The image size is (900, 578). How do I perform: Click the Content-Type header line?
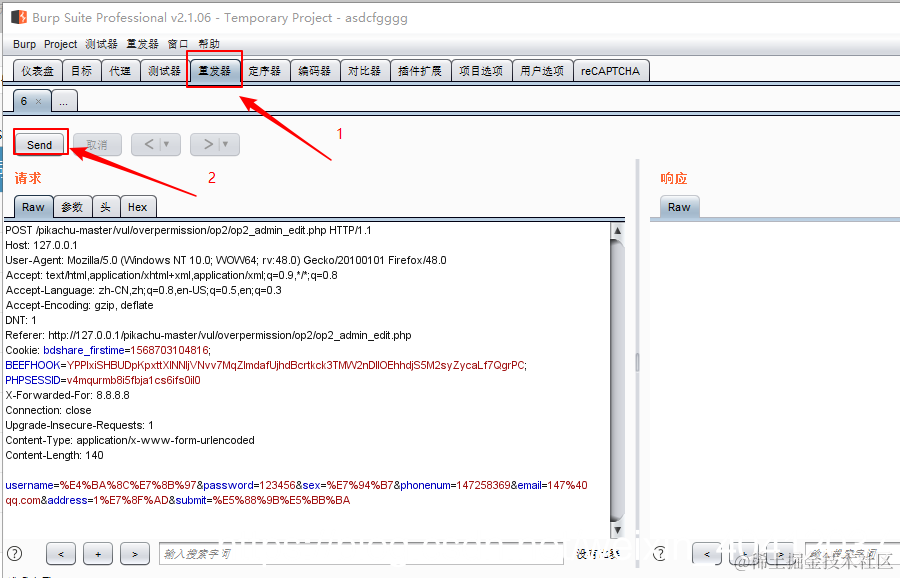[130, 440]
